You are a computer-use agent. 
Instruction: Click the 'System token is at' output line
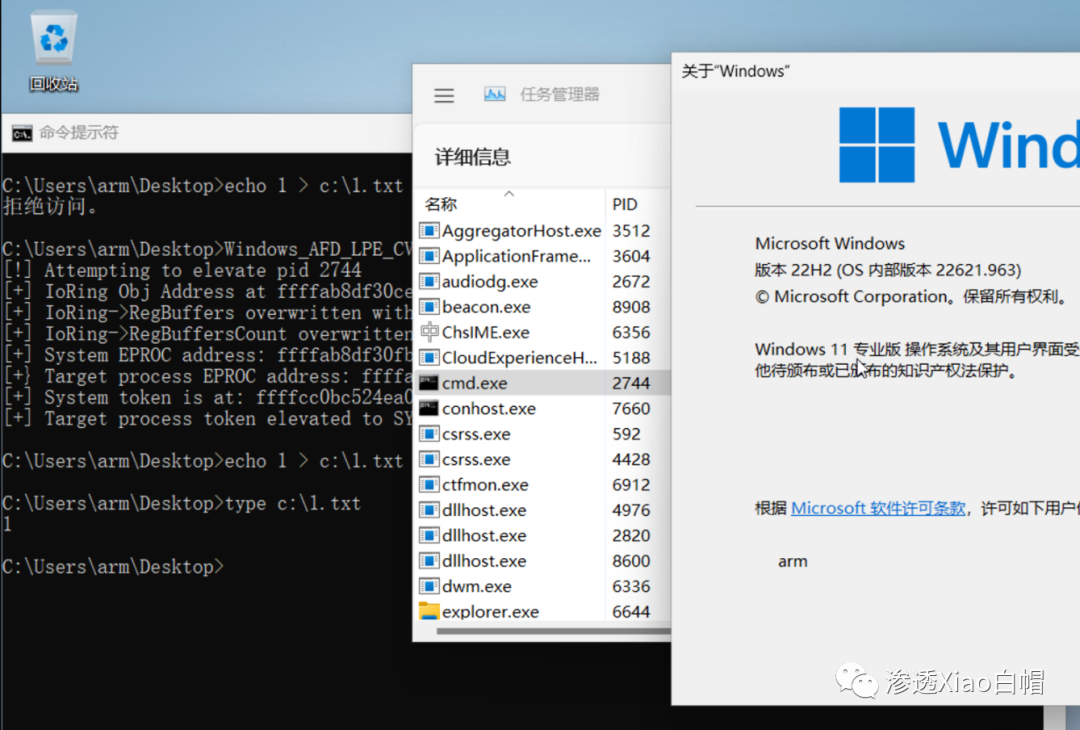pyautogui.click(x=207, y=398)
